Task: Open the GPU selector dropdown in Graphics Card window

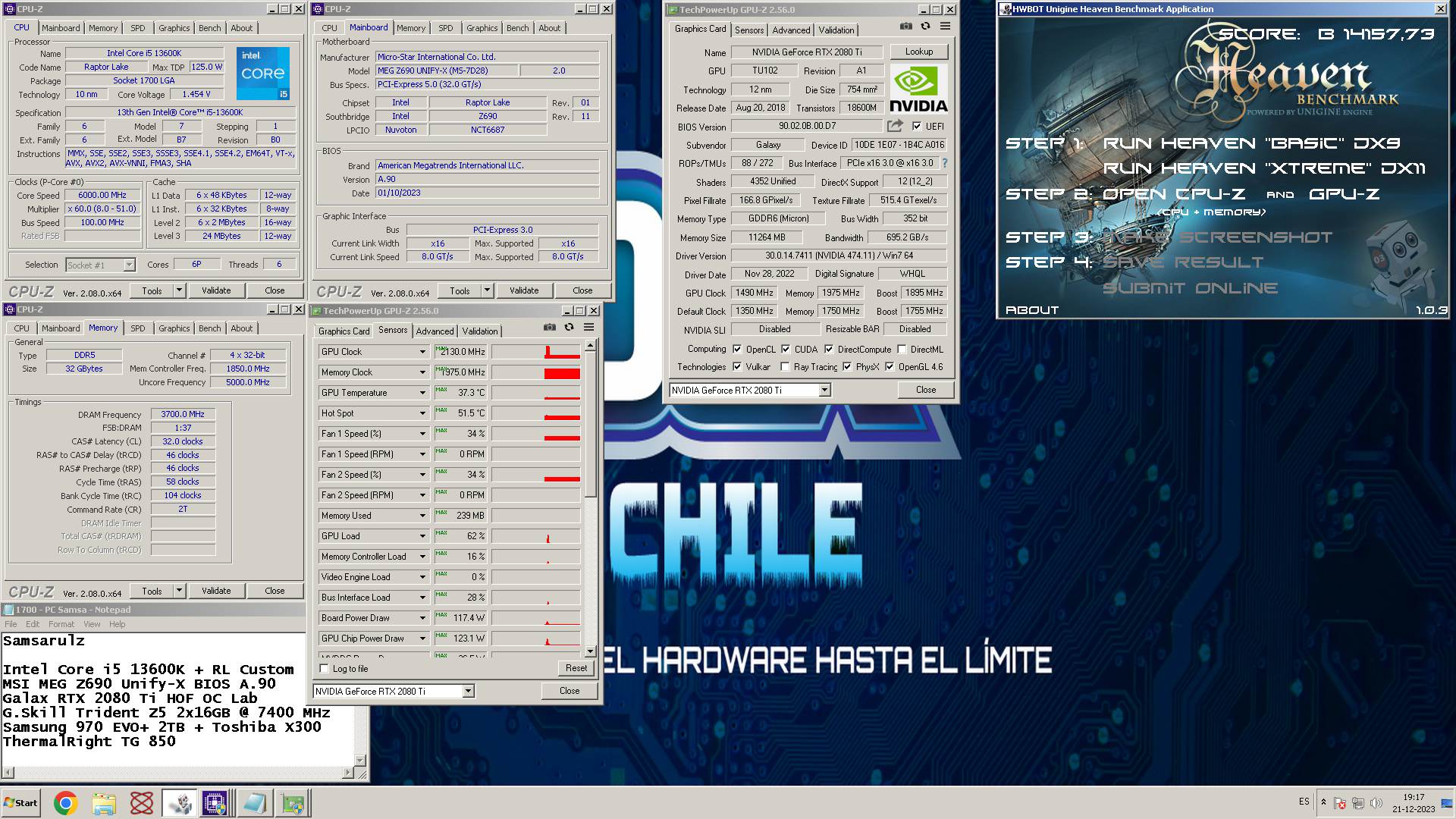Action: click(824, 390)
